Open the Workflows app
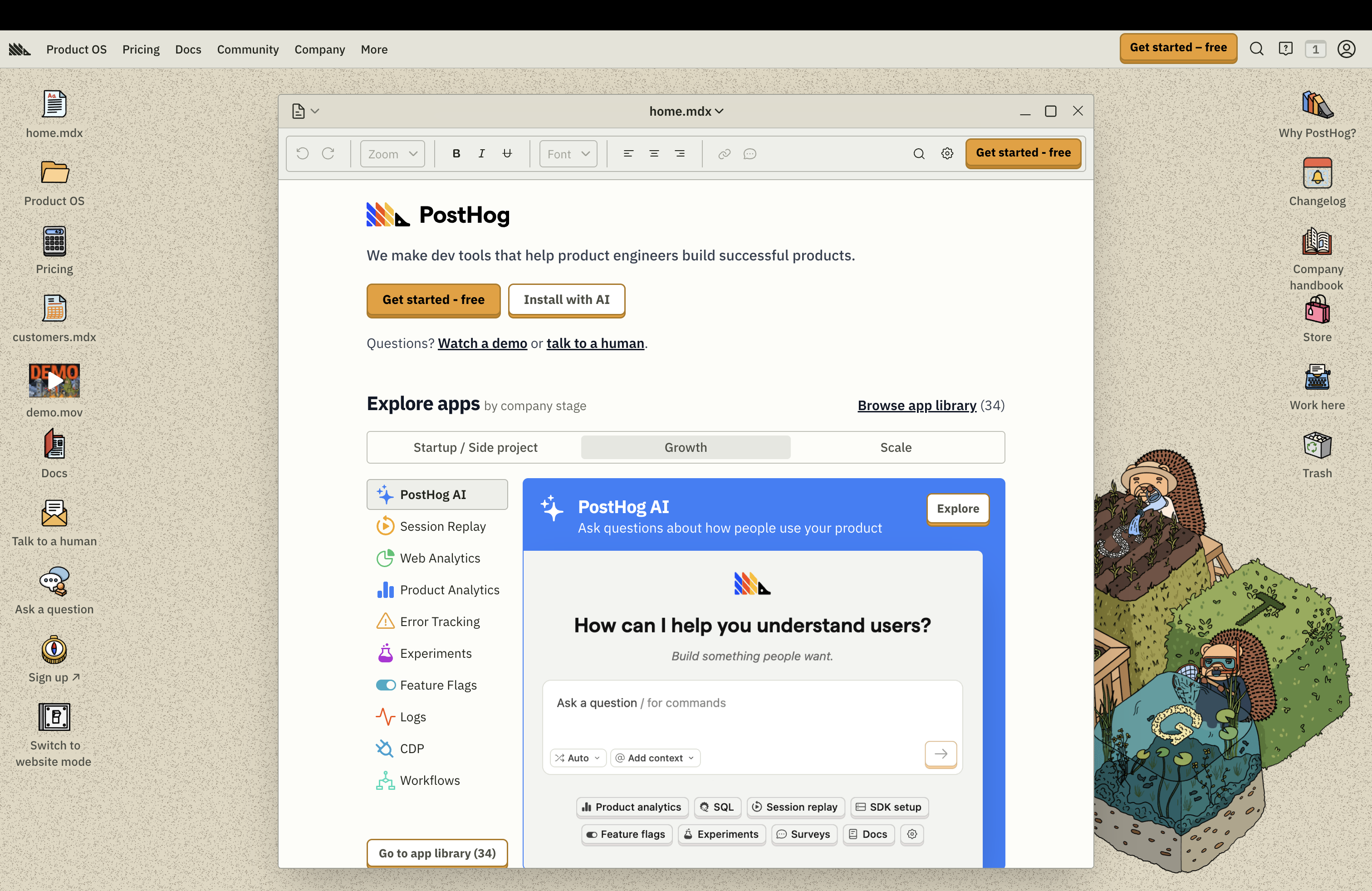The width and height of the screenshot is (1372, 891). [x=385, y=780]
